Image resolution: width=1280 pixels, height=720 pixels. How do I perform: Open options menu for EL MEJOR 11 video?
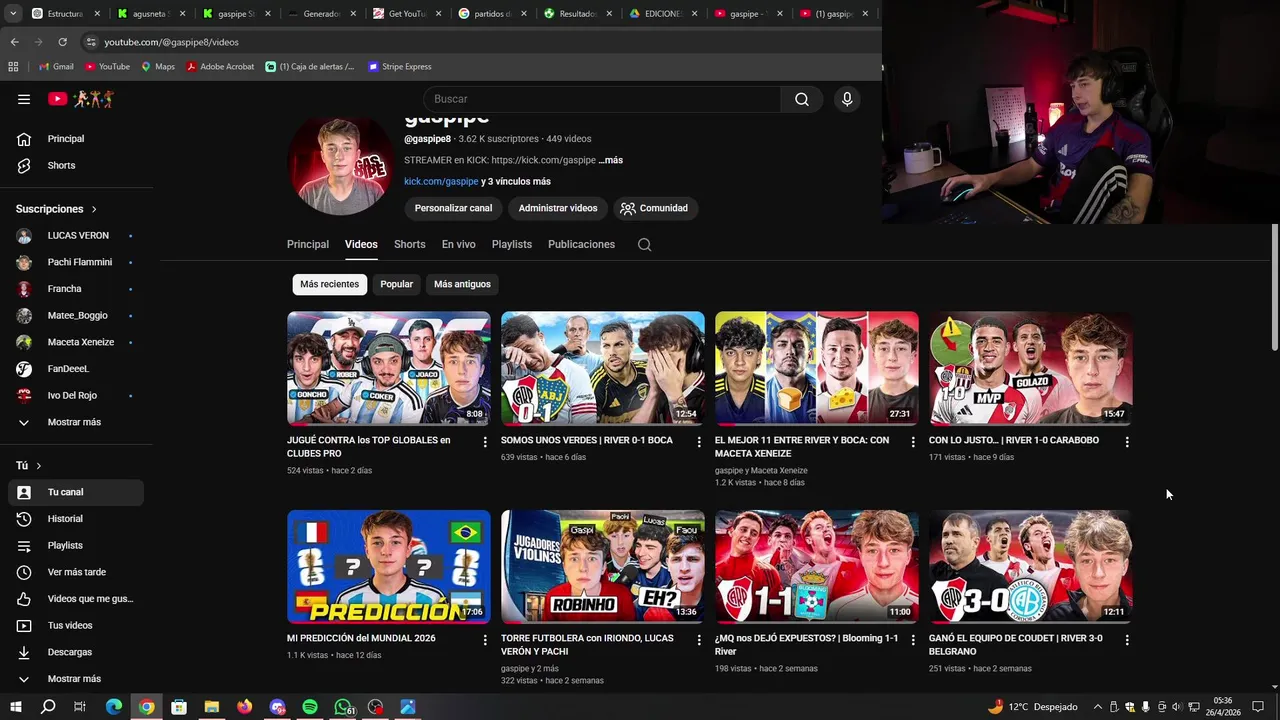[x=913, y=442]
